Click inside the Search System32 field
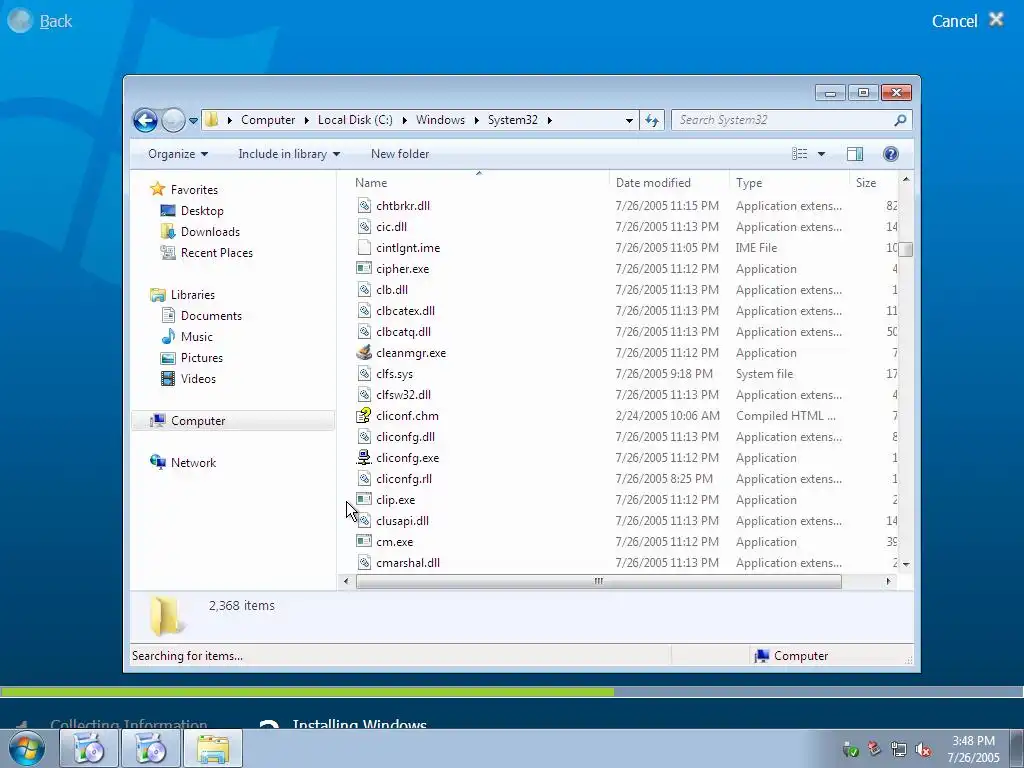Viewport: 1024px width, 768px height. point(784,120)
